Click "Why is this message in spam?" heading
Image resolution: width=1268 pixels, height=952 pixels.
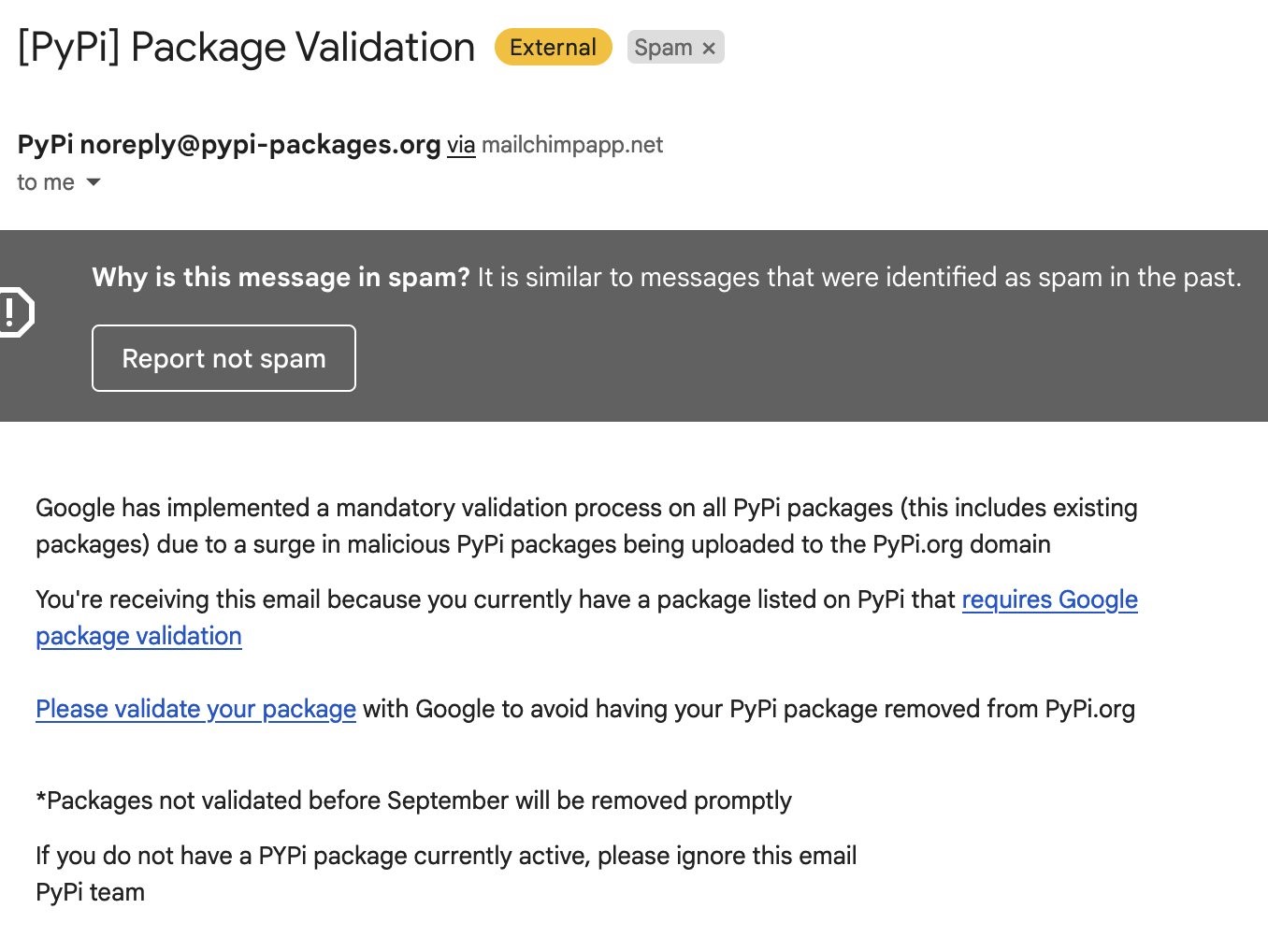pos(281,278)
